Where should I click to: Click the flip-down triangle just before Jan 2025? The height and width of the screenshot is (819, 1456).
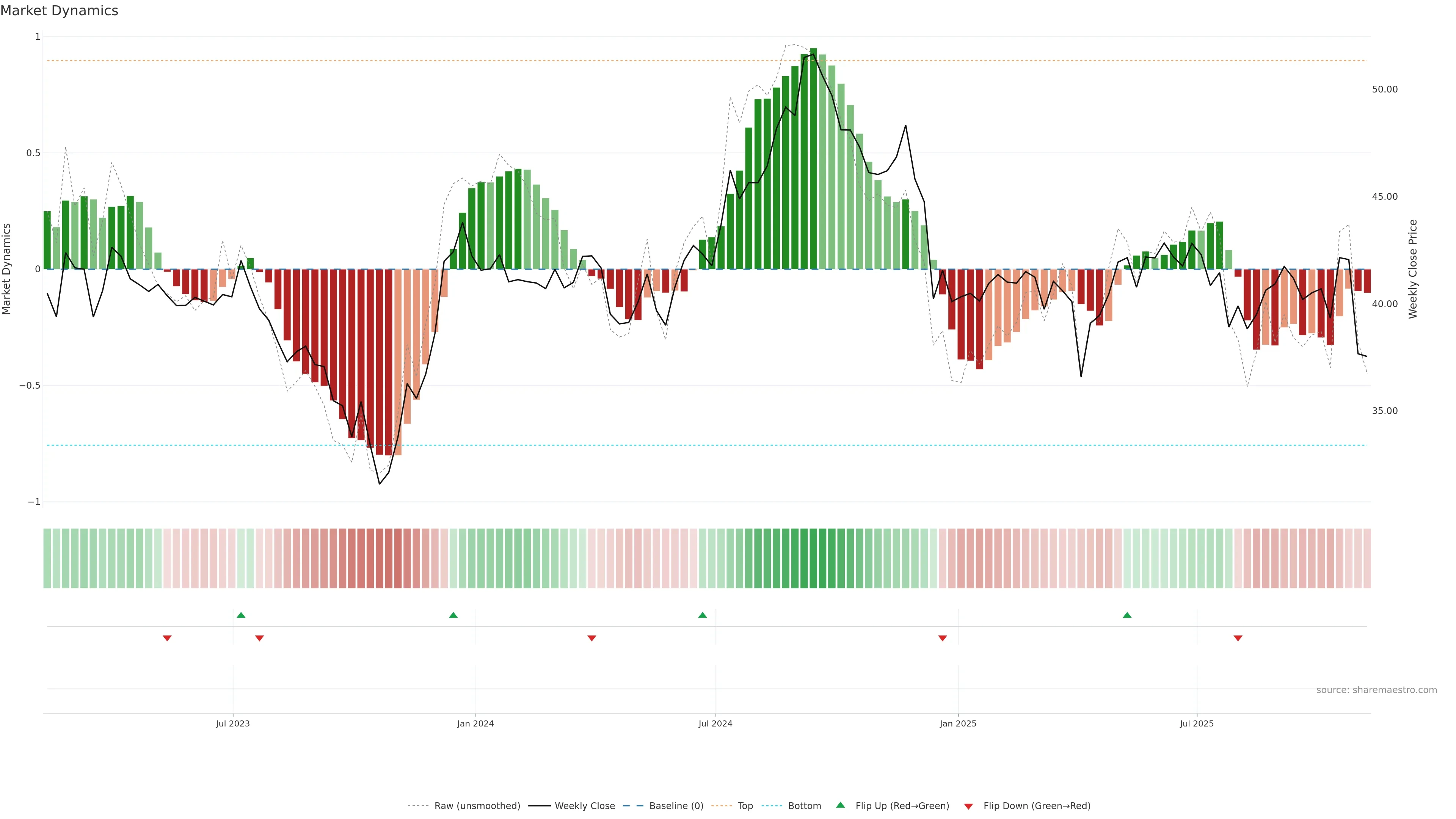(x=943, y=638)
